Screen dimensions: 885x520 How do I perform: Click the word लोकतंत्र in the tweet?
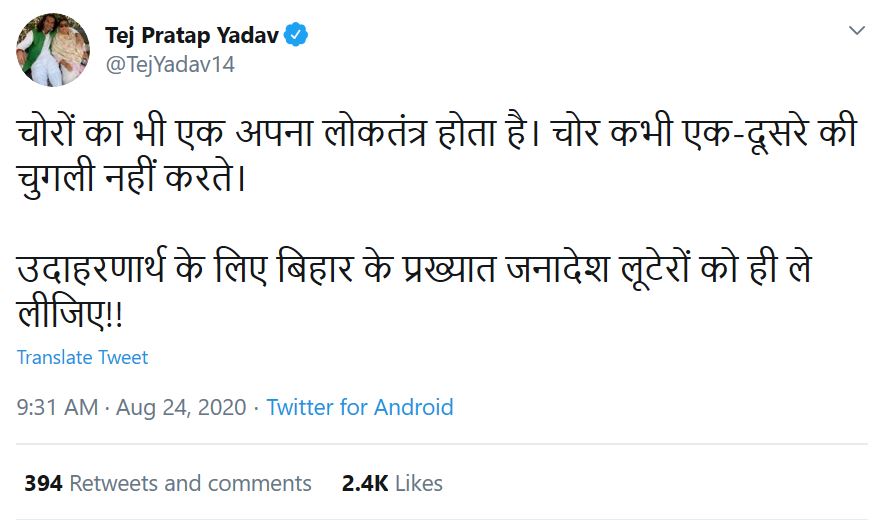click(375, 132)
